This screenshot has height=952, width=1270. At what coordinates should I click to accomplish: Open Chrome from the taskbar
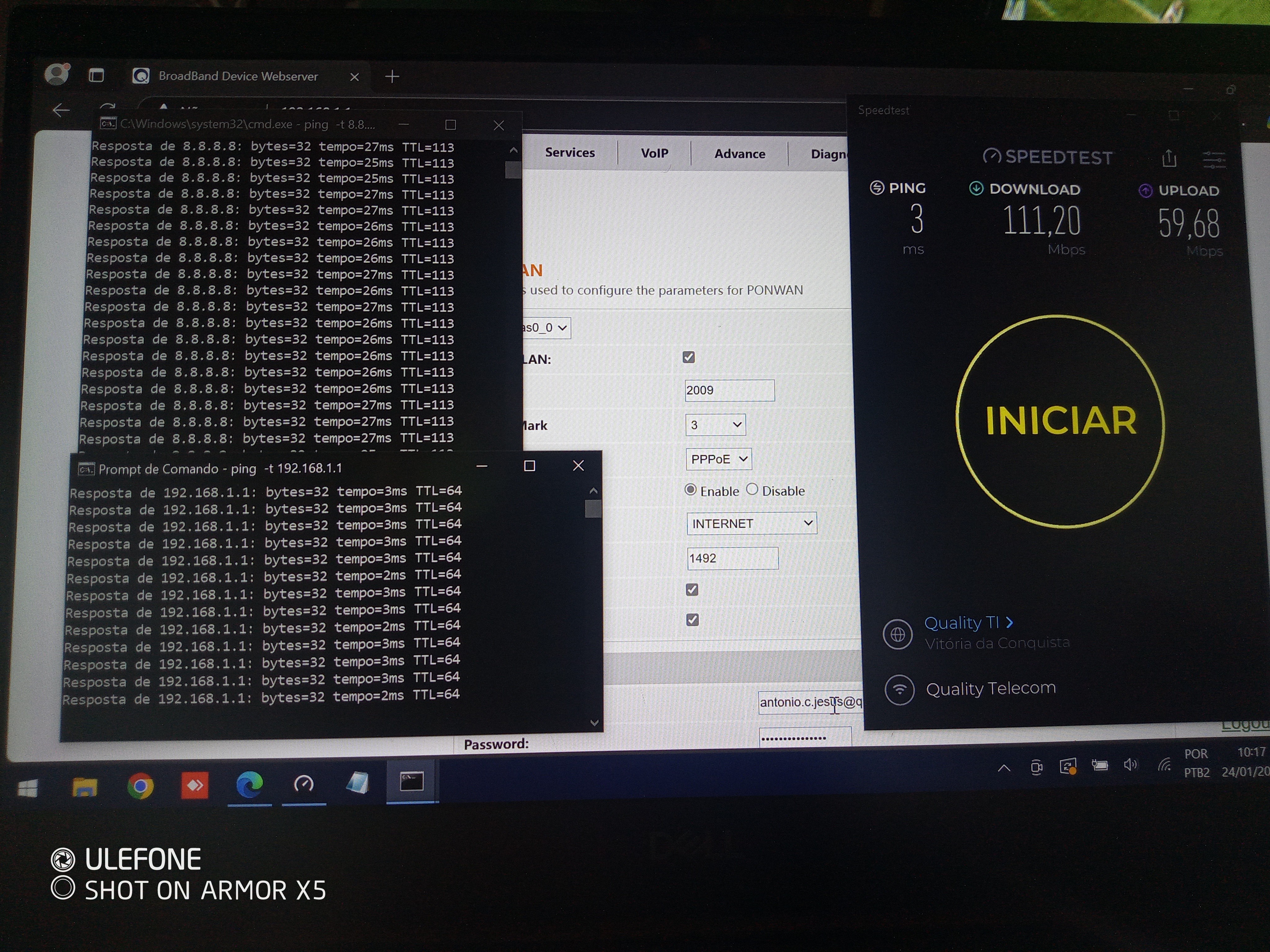click(x=140, y=786)
